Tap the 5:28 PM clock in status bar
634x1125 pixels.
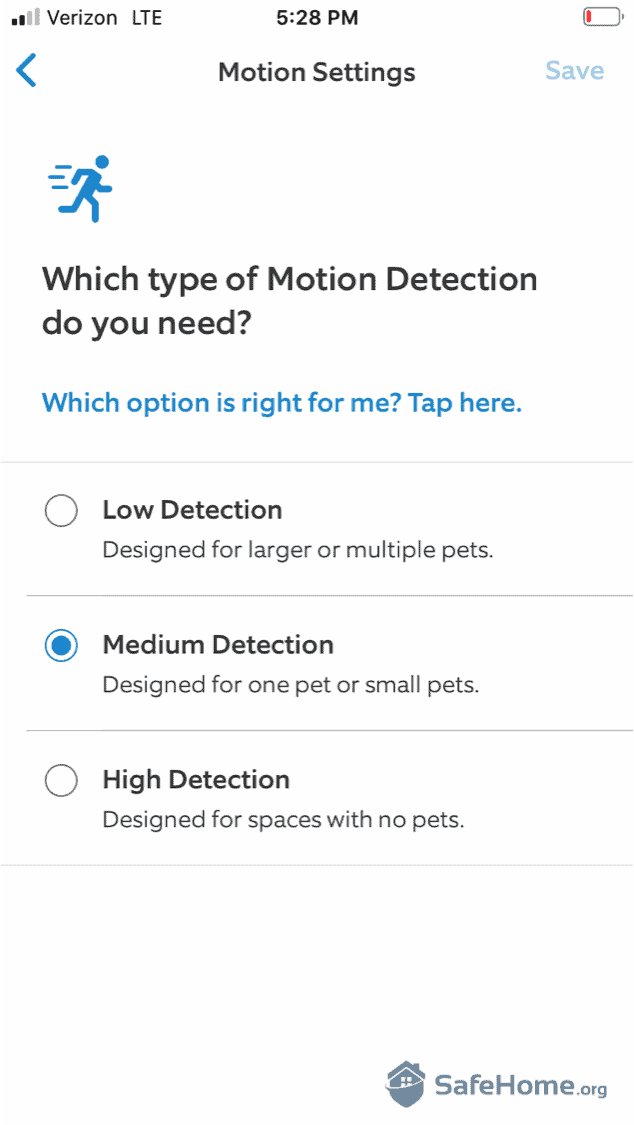[316, 18]
